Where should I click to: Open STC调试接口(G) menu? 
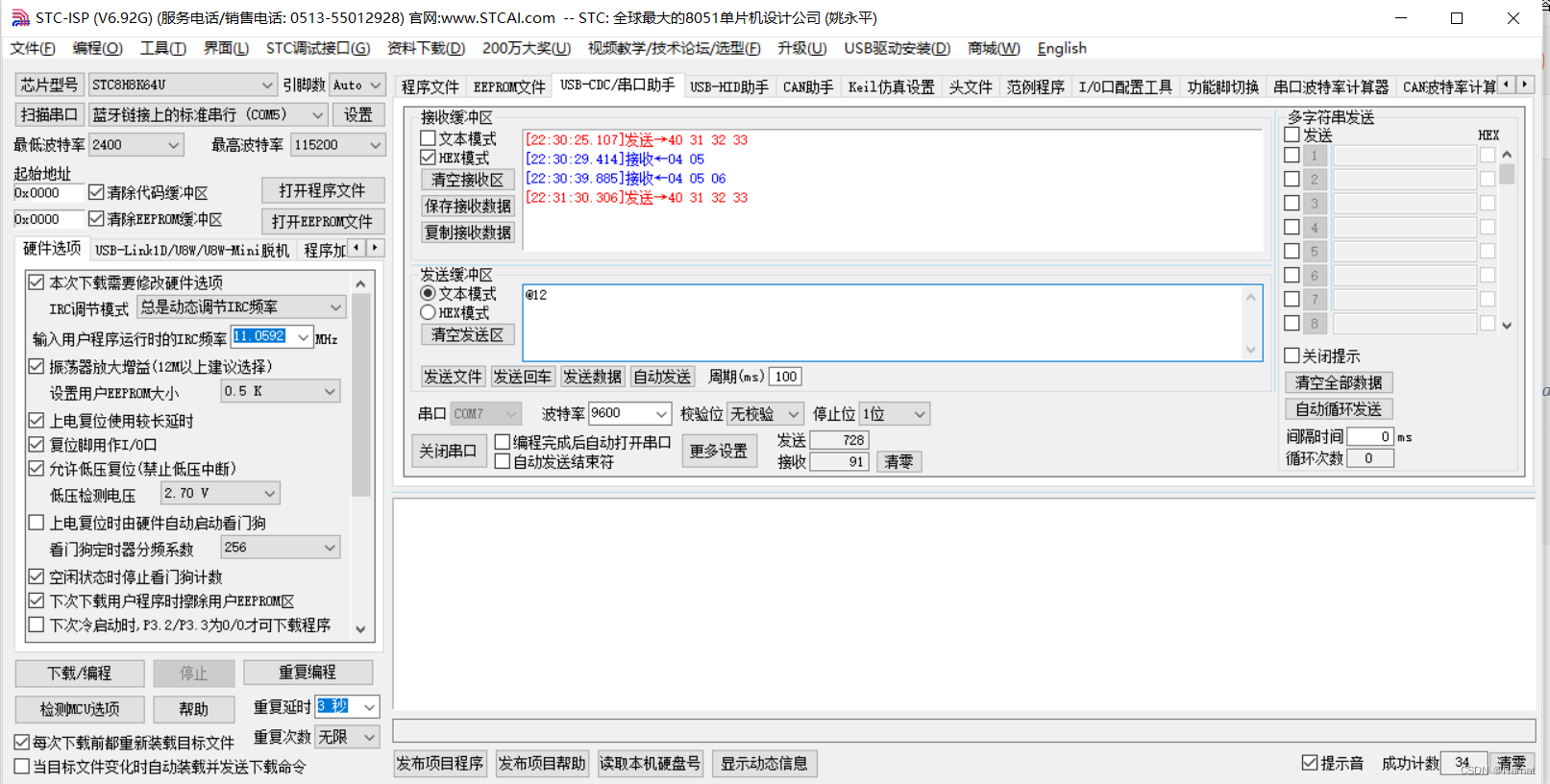click(x=318, y=48)
